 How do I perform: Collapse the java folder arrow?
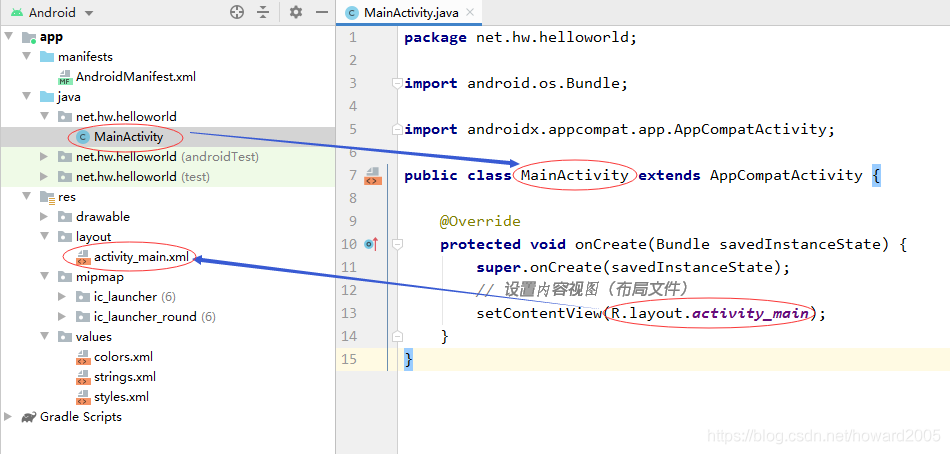point(27,96)
